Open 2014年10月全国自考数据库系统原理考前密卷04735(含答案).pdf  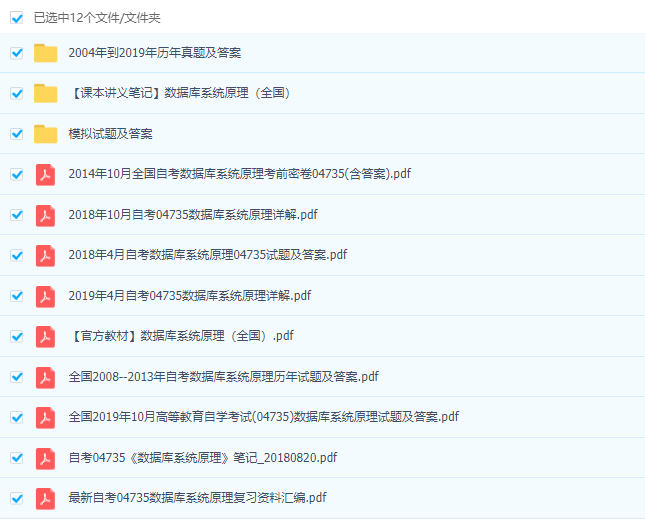[239, 174]
